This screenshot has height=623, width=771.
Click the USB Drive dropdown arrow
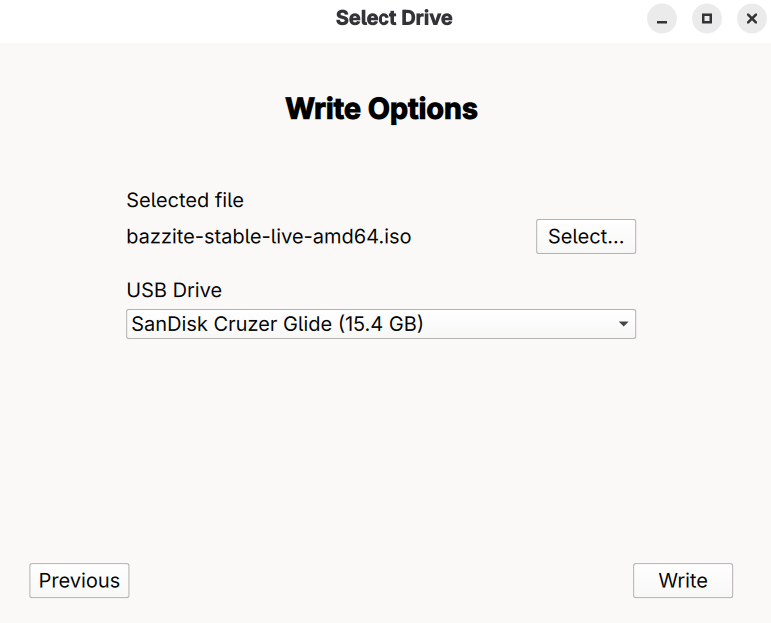click(x=623, y=324)
